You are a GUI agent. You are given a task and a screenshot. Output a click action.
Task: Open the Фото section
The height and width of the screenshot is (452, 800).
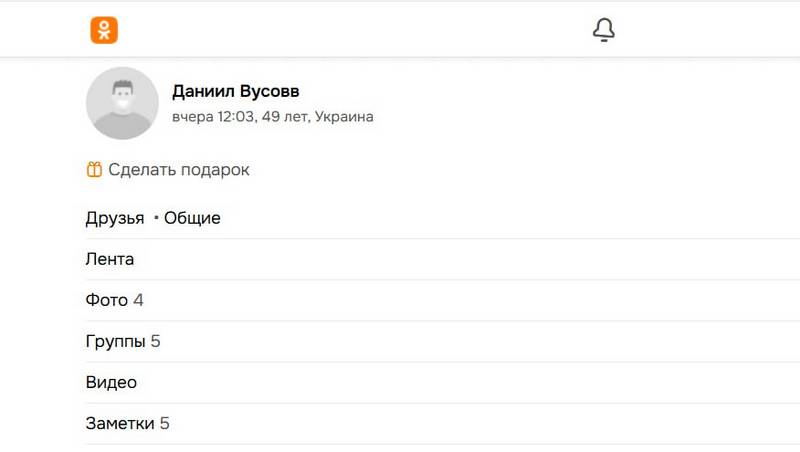pos(107,300)
